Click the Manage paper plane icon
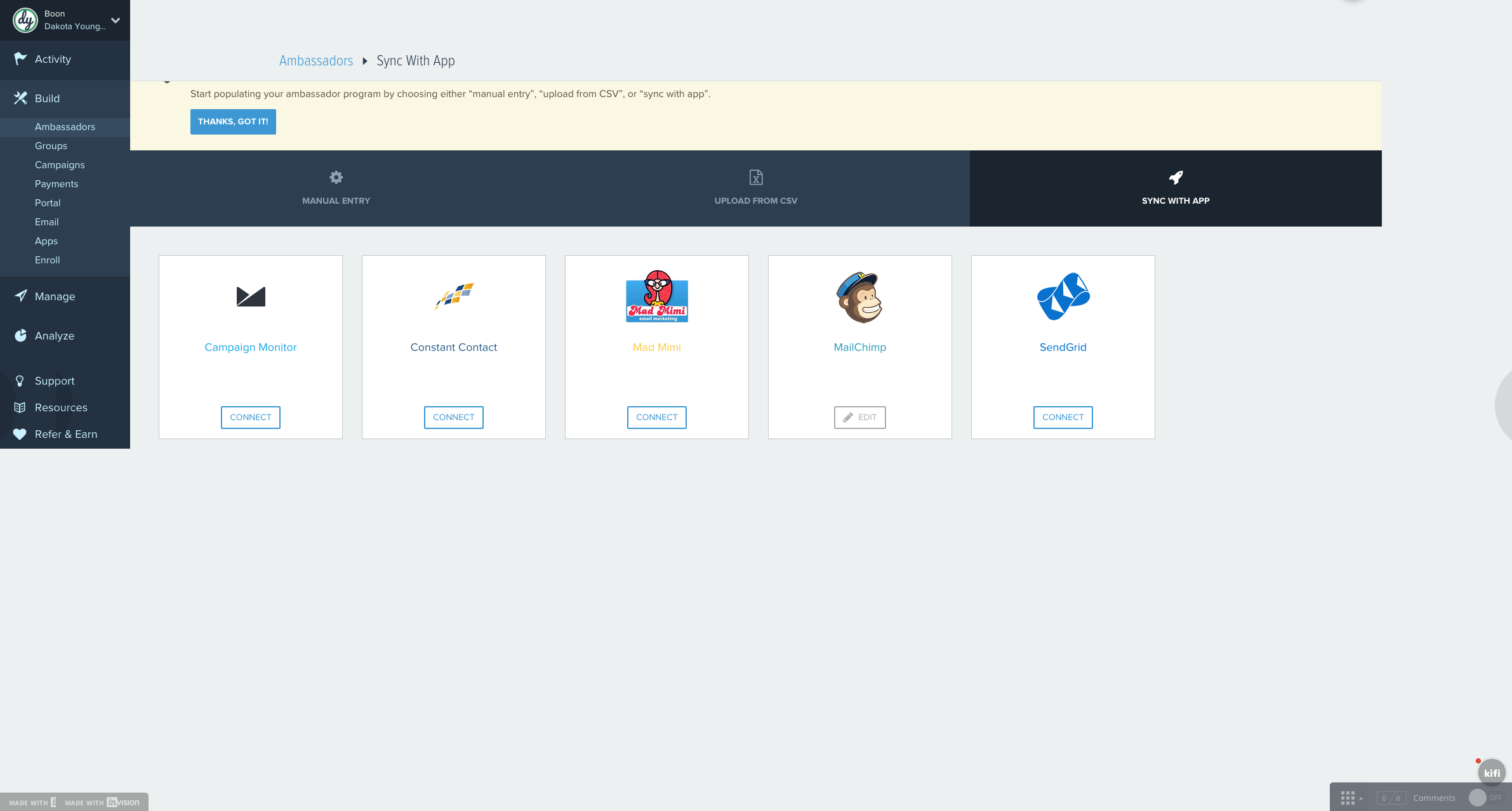 pos(20,296)
